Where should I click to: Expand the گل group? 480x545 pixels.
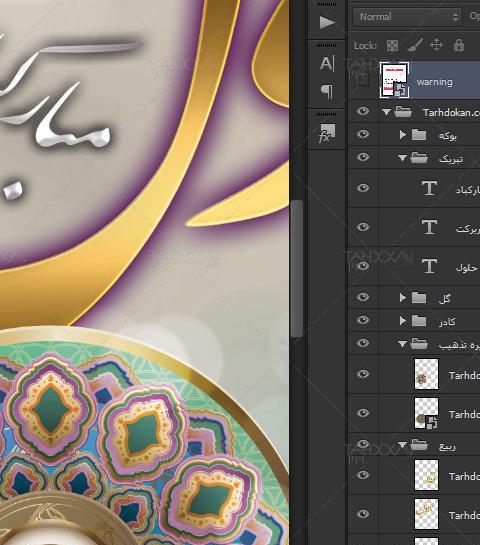point(402,298)
